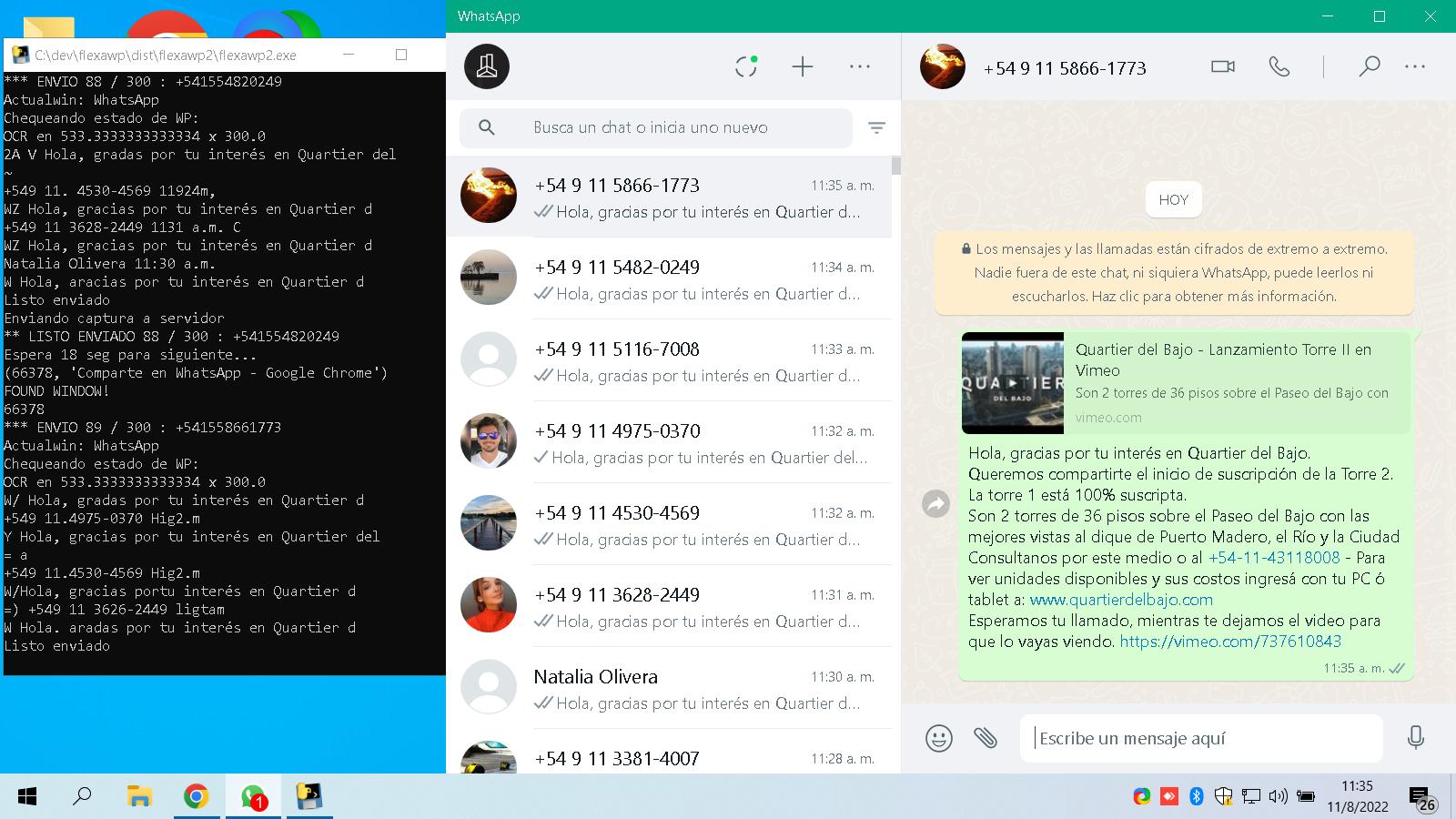
Task: Open the notification center showing 26
Action: [1422, 799]
